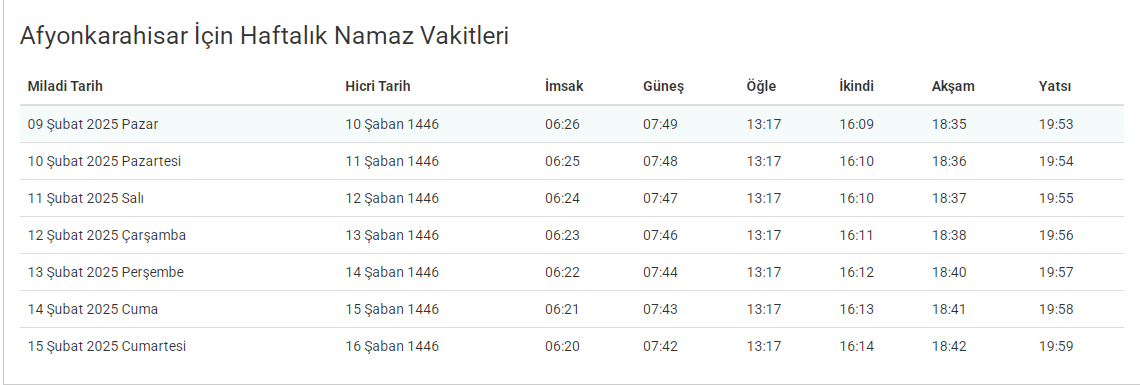Click the Afyonkarahisar İçin Haftalık Namaz Vakitleri heading
The height and width of the screenshot is (385, 1140).
click(x=264, y=36)
